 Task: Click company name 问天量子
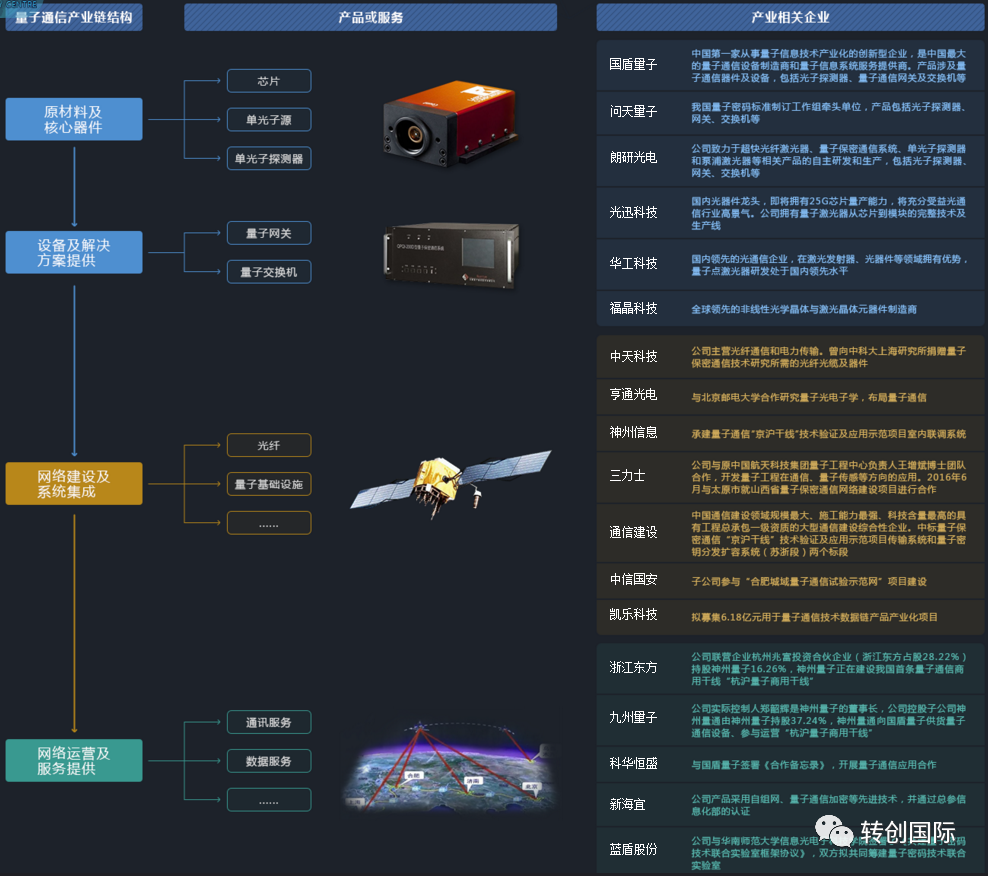tap(633, 112)
